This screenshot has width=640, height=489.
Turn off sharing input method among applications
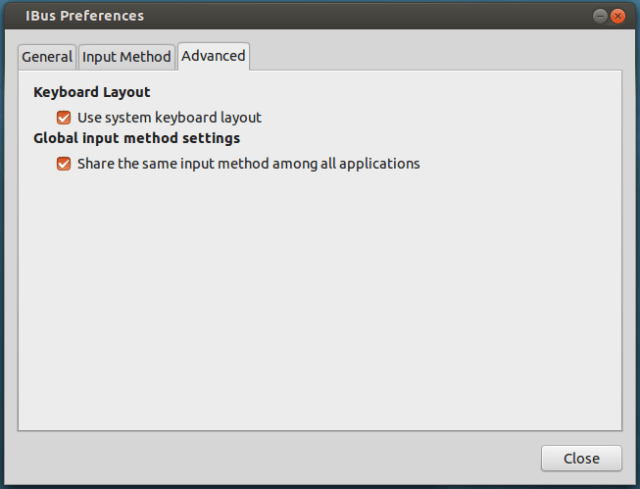click(64, 163)
